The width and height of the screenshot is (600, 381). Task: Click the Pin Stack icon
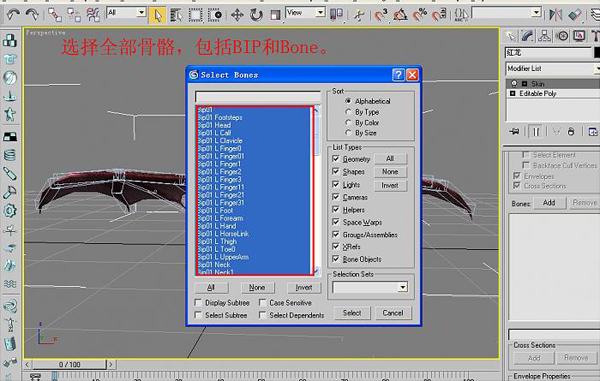tap(514, 132)
